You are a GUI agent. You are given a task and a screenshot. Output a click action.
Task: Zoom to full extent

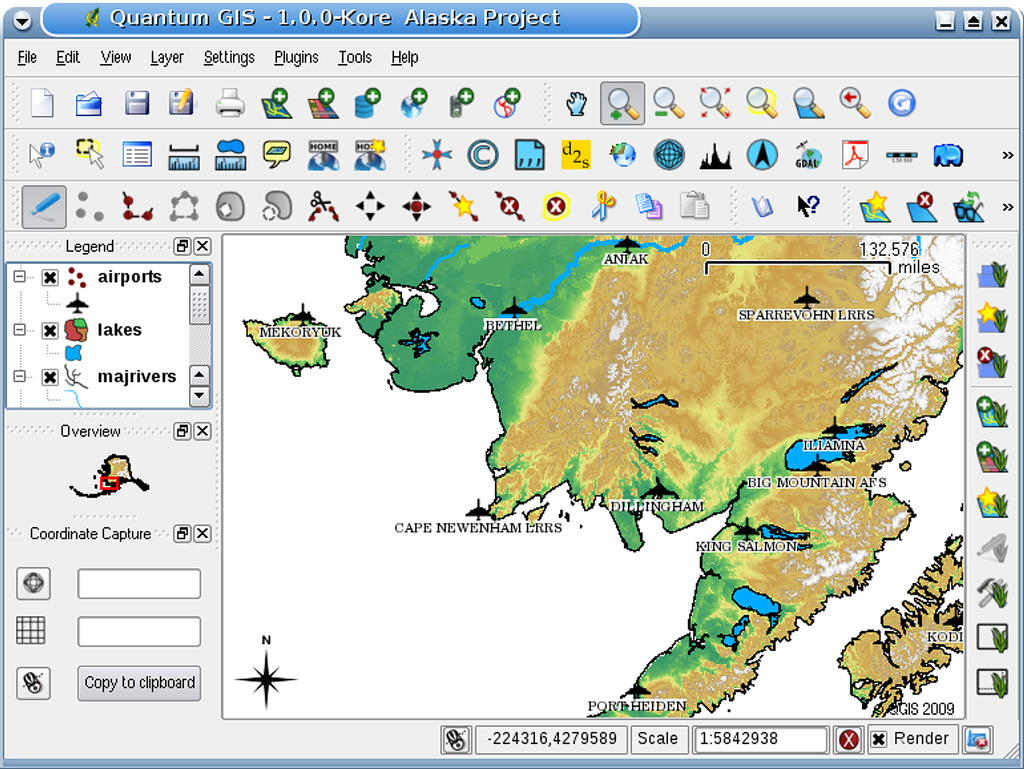coord(715,103)
